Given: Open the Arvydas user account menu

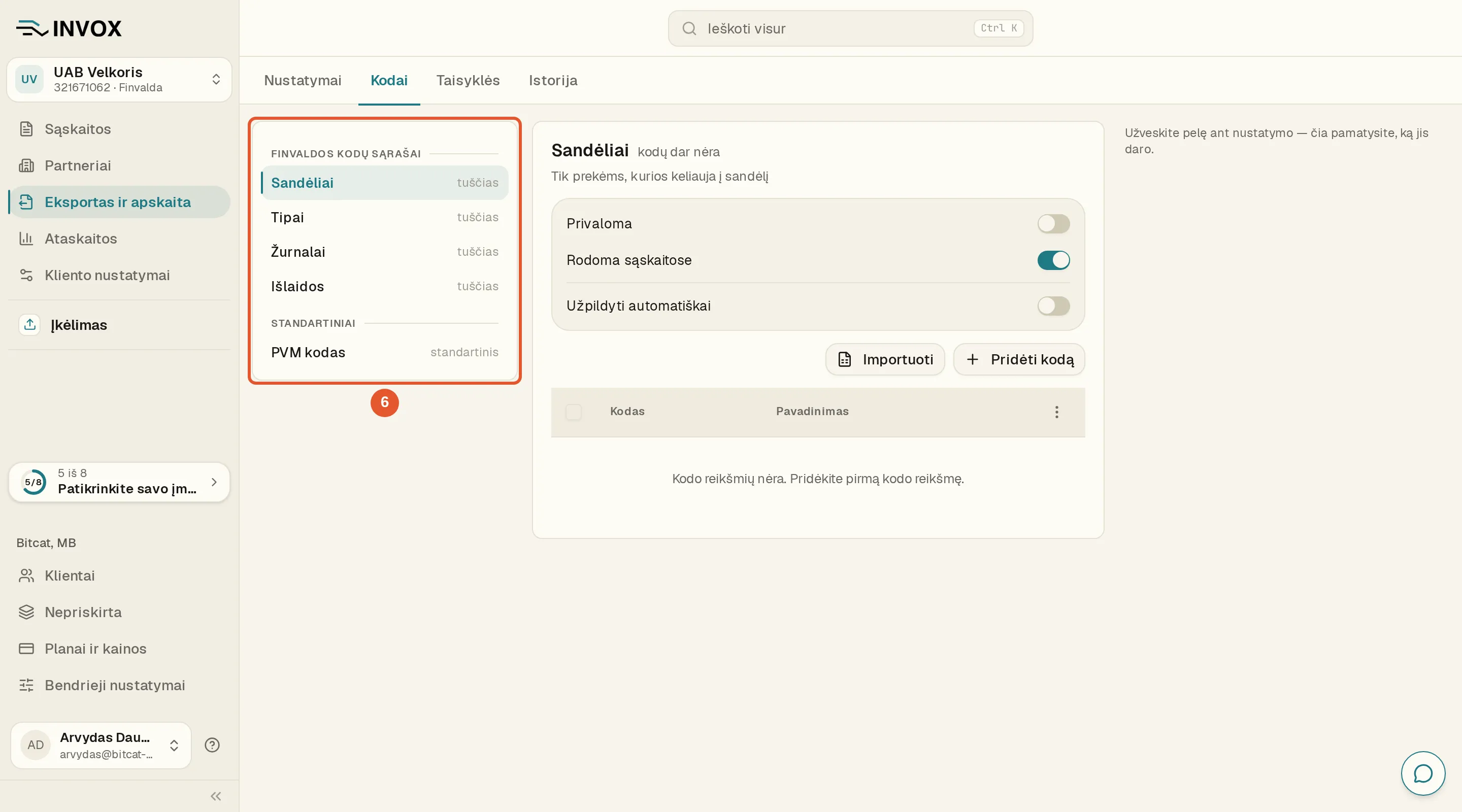Looking at the screenshot, I should (101, 745).
